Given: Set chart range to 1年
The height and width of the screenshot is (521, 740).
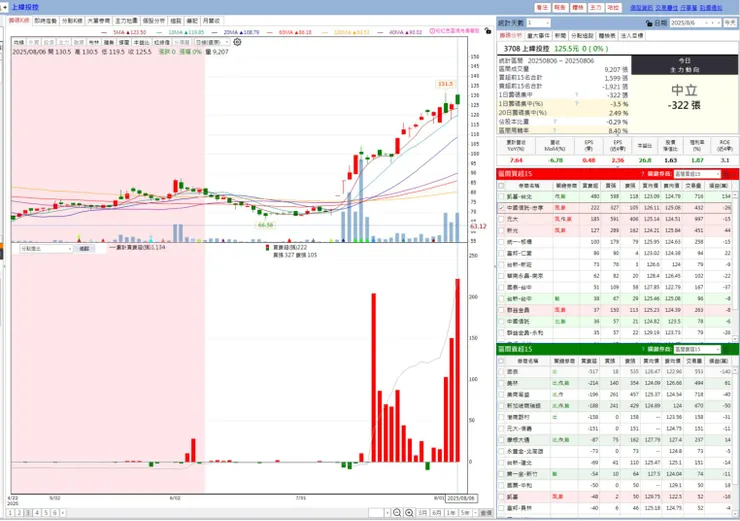Looking at the screenshot, I should coord(451,513).
